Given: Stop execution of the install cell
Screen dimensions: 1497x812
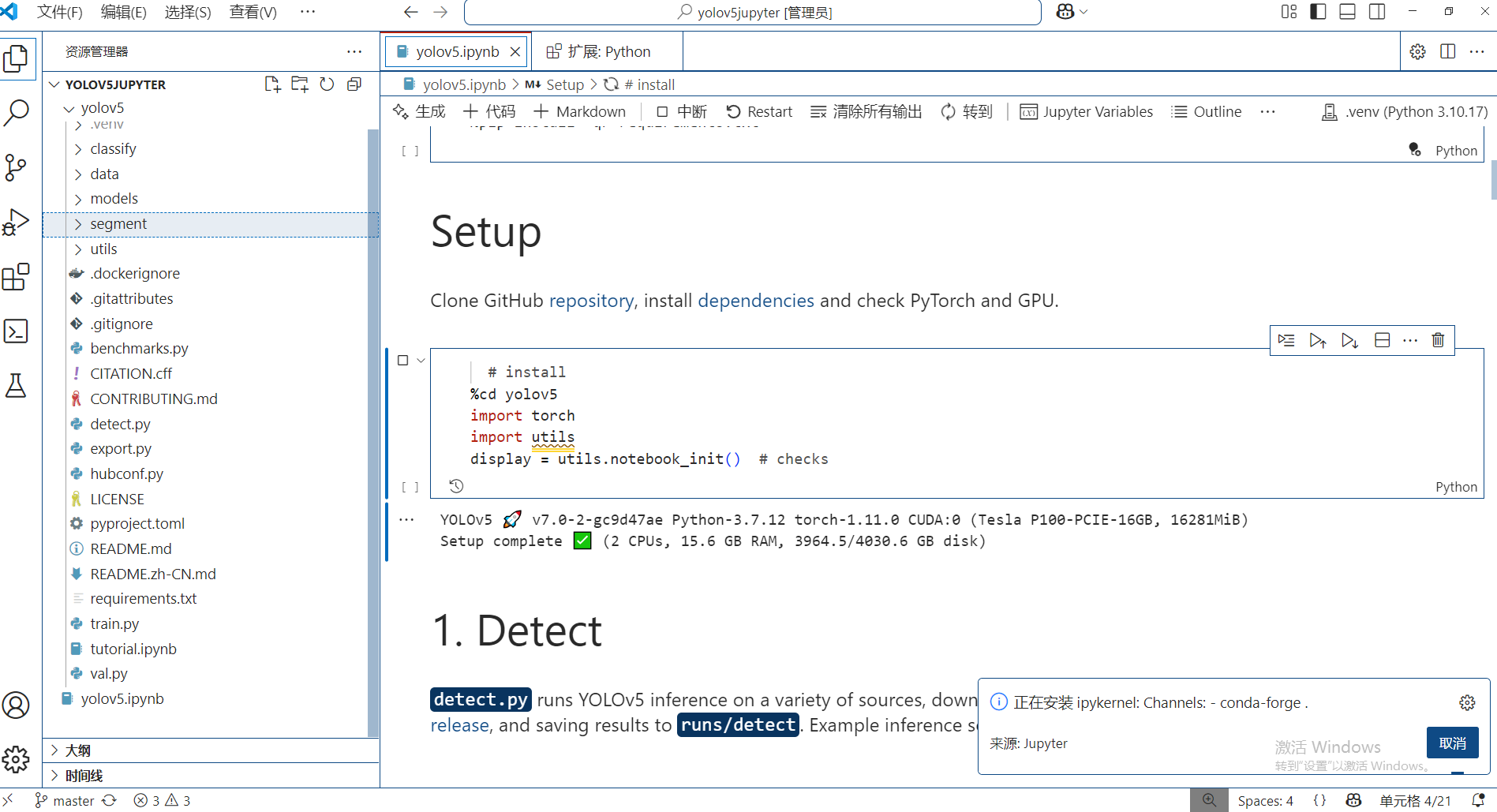Looking at the screenshot, I should tap(402, 361).
